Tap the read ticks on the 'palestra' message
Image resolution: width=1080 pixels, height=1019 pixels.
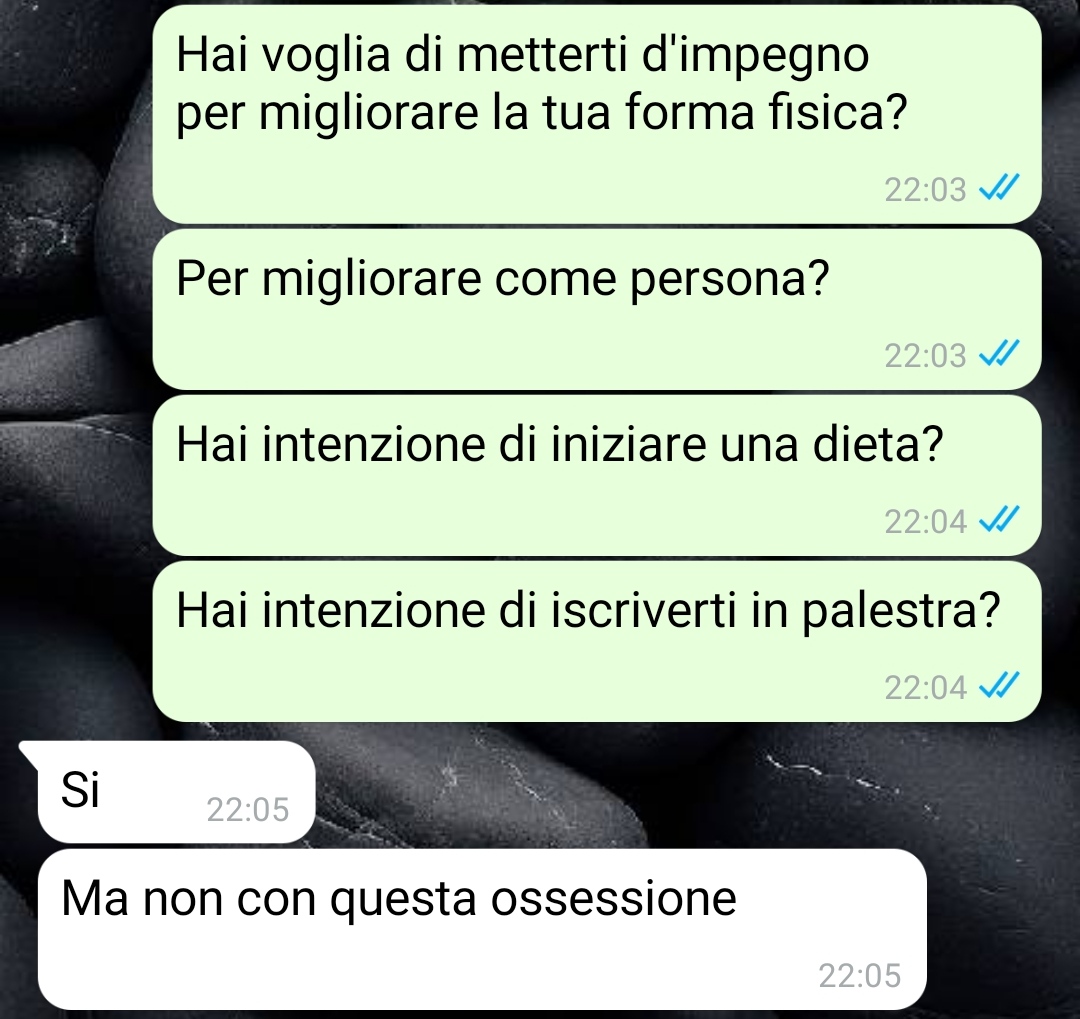(x=999, y=685)
